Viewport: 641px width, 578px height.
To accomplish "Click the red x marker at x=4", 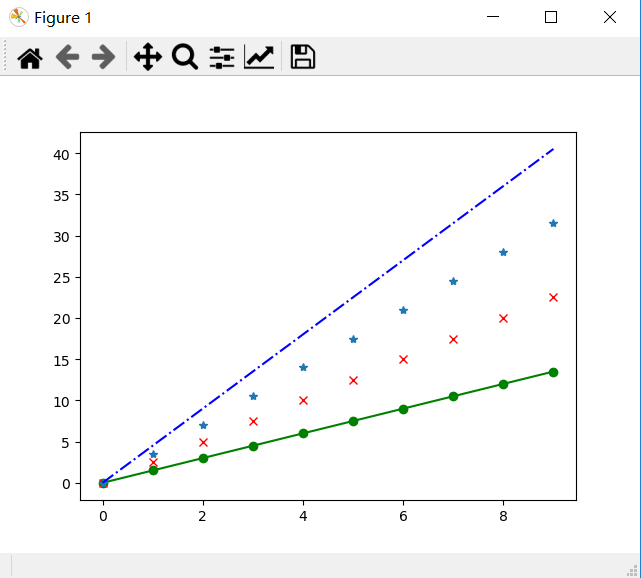I will click(x=303, y=401).
